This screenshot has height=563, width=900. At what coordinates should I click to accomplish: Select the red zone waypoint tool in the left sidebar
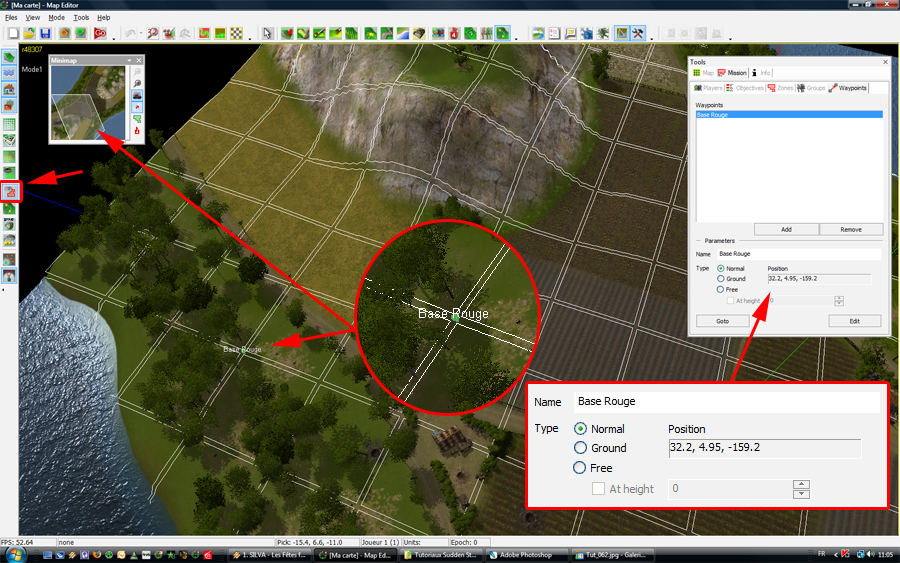coord(10,192)
